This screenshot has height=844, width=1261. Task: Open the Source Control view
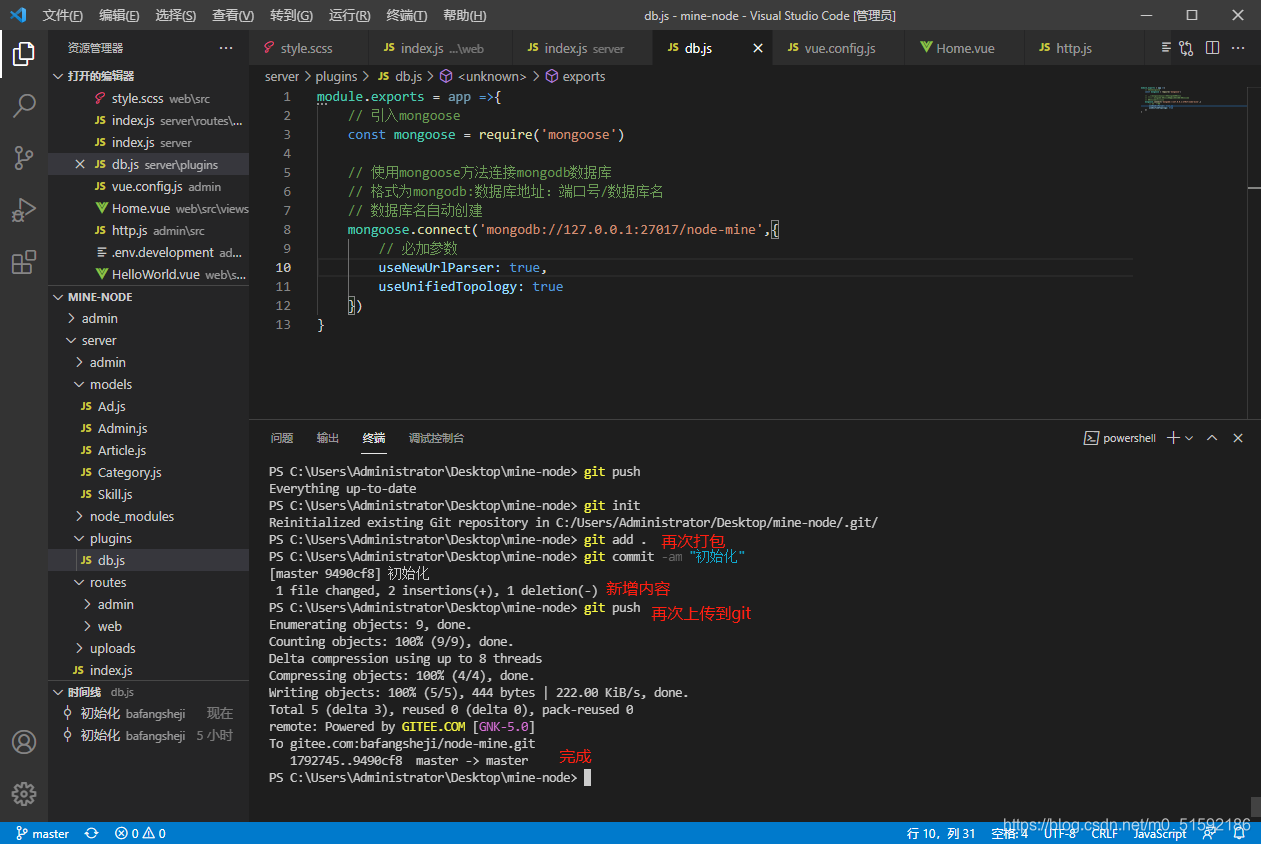24,157
